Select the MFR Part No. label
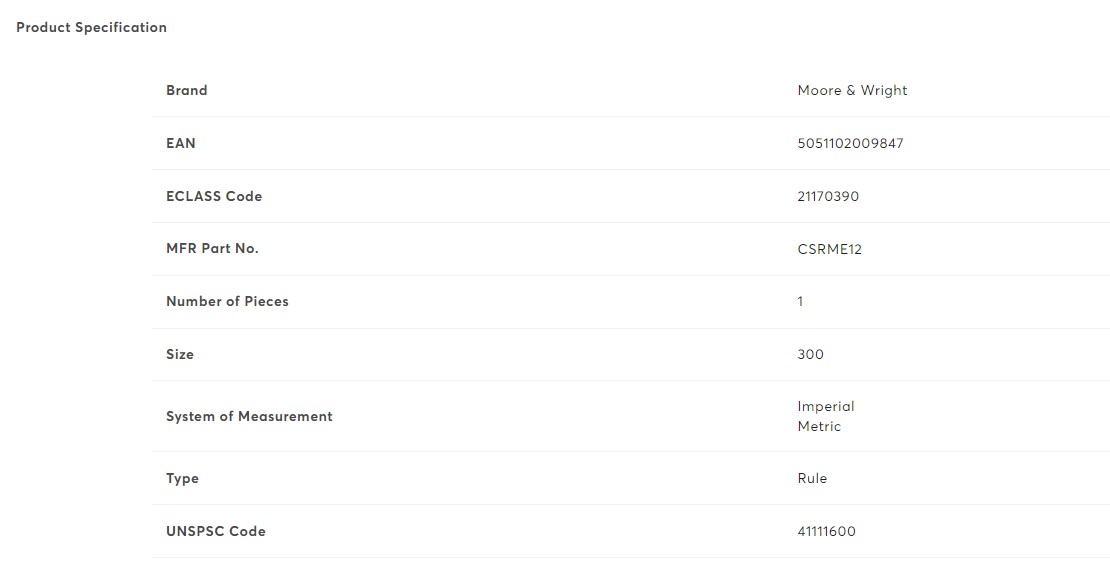 coord(212,249)
